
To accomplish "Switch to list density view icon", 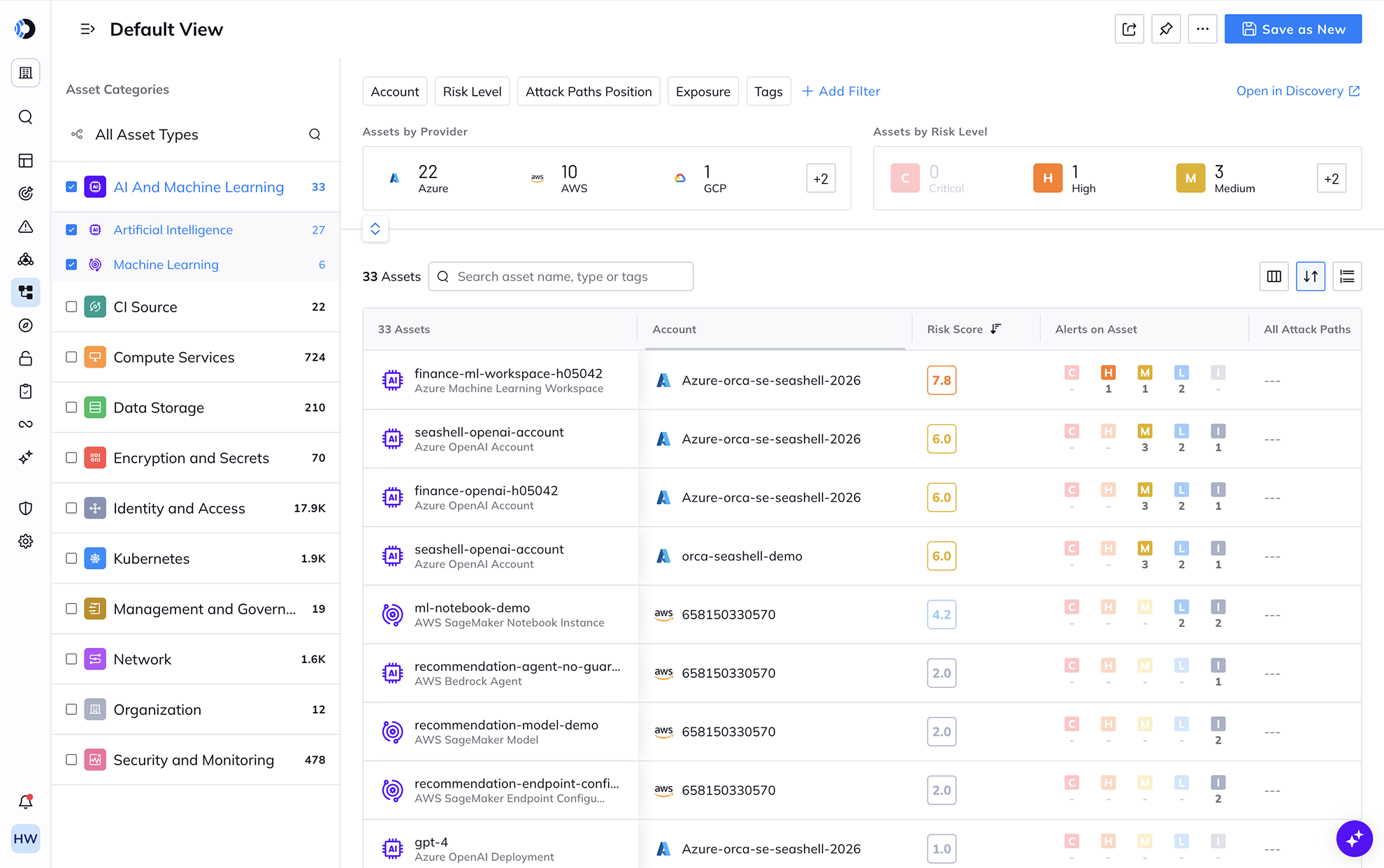I will click(x=1347, y=277).
